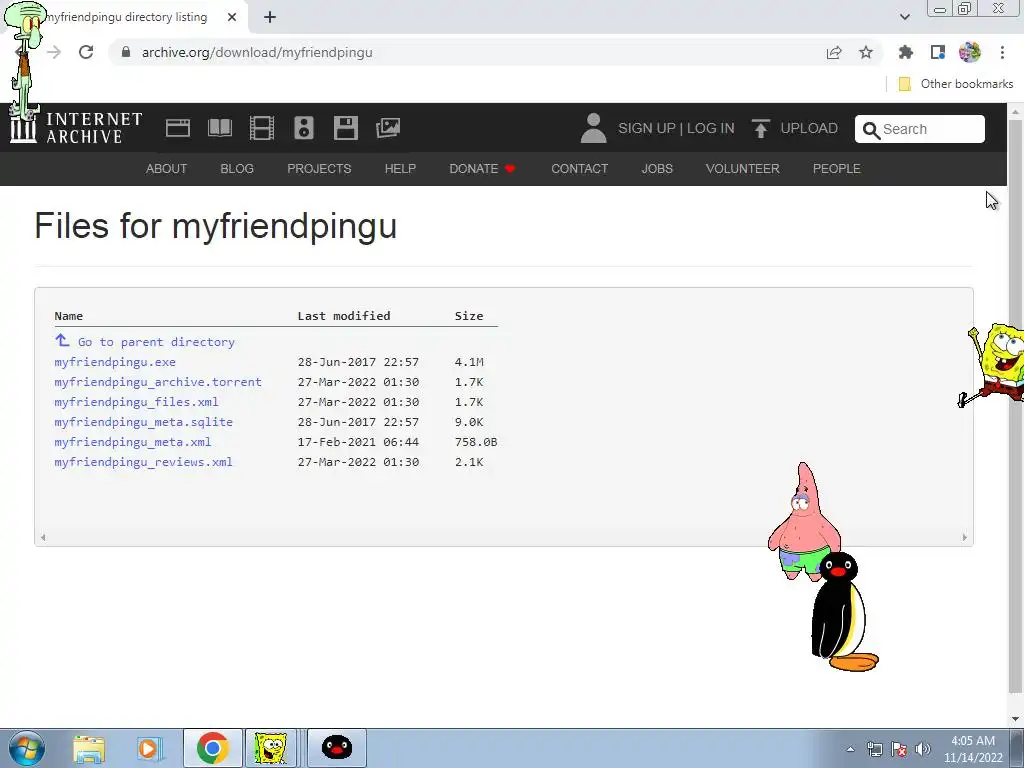Click the user avatar icon

(x=594, y=128)
